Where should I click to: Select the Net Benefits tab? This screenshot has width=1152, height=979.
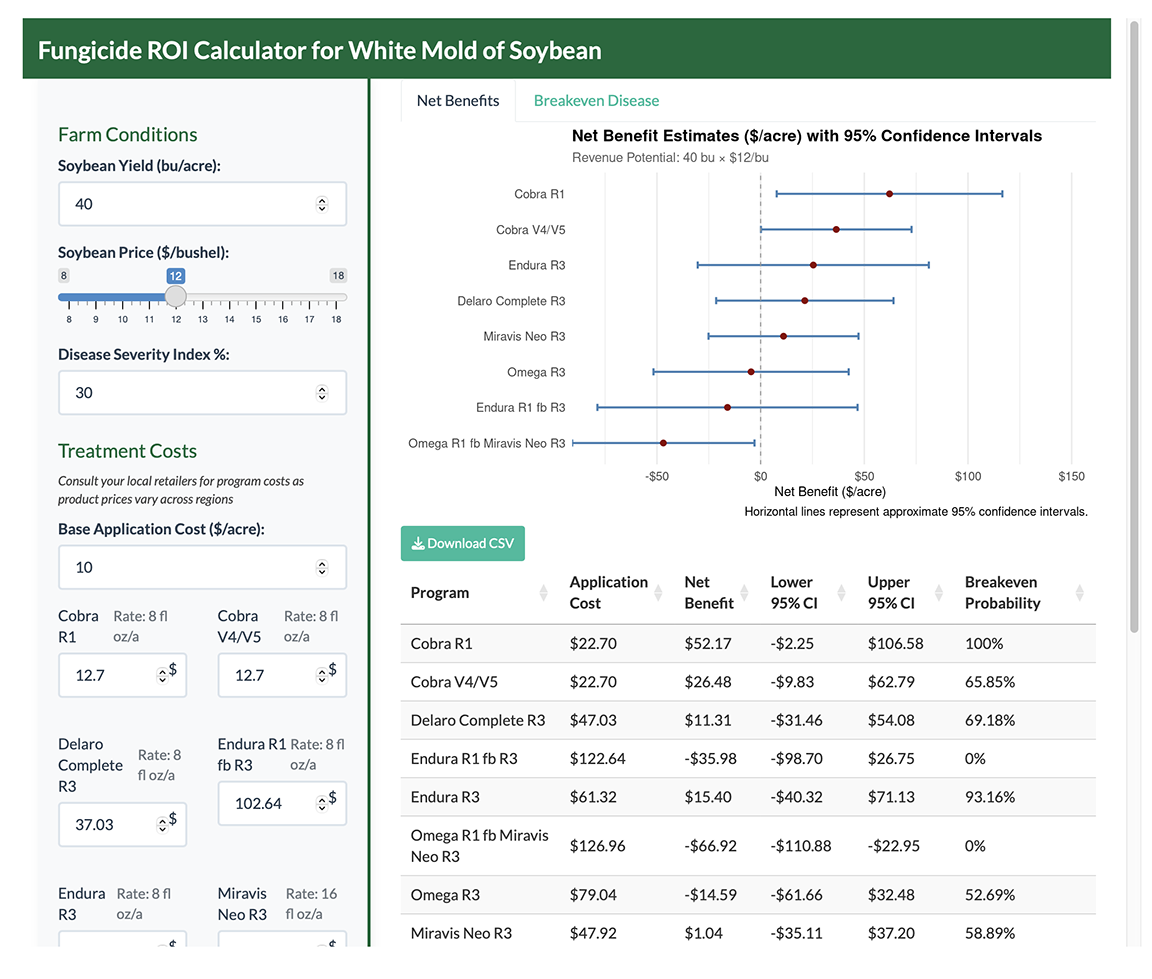click(458, 101)
